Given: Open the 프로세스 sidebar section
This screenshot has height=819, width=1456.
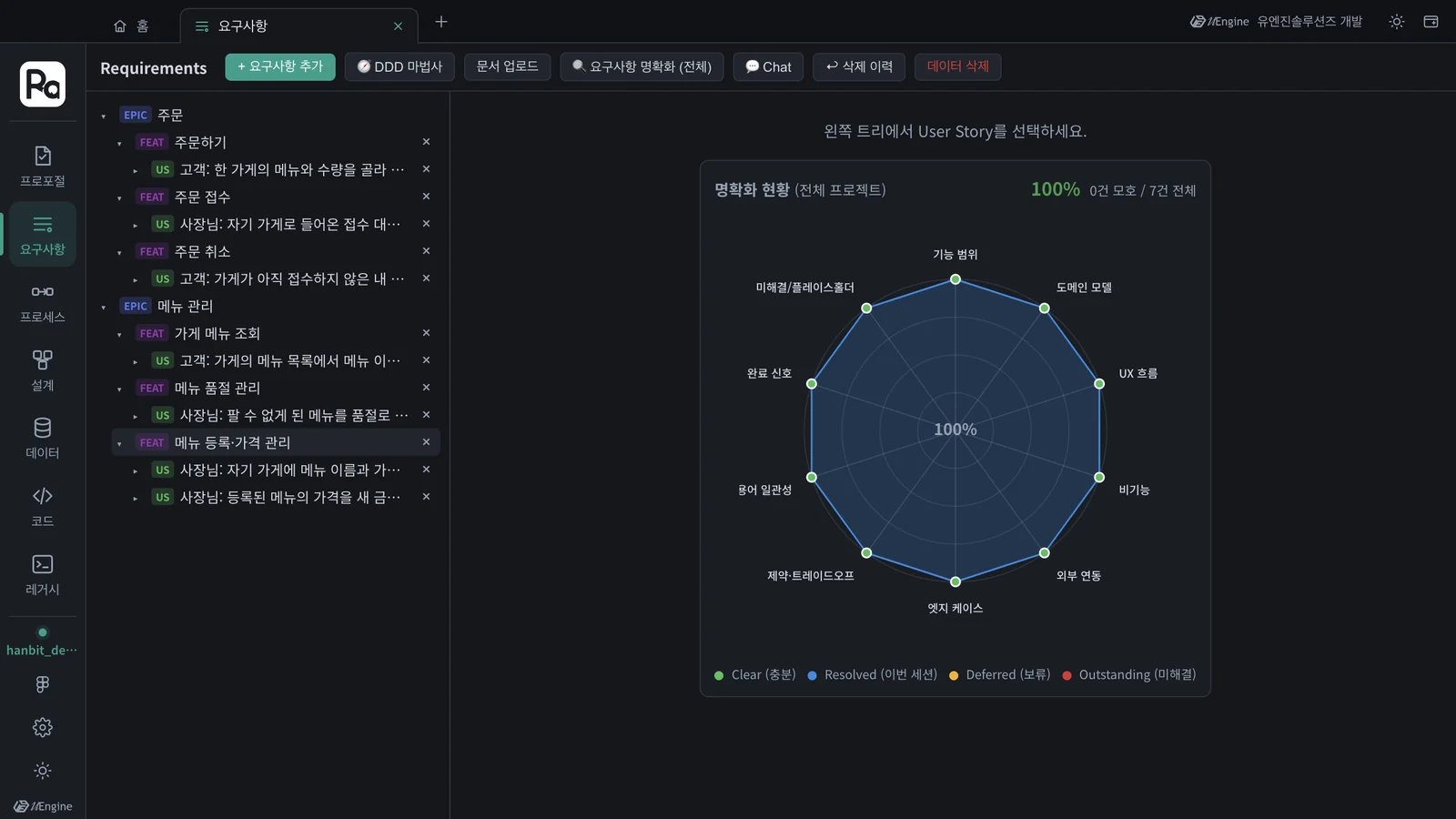Looking at the screenshot, I should coord(43,302).
